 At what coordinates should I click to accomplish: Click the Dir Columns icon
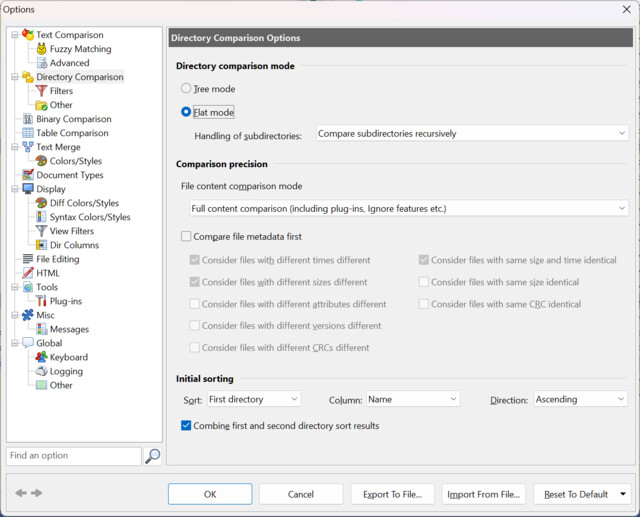pyautogui.click(x=41, y=245)
